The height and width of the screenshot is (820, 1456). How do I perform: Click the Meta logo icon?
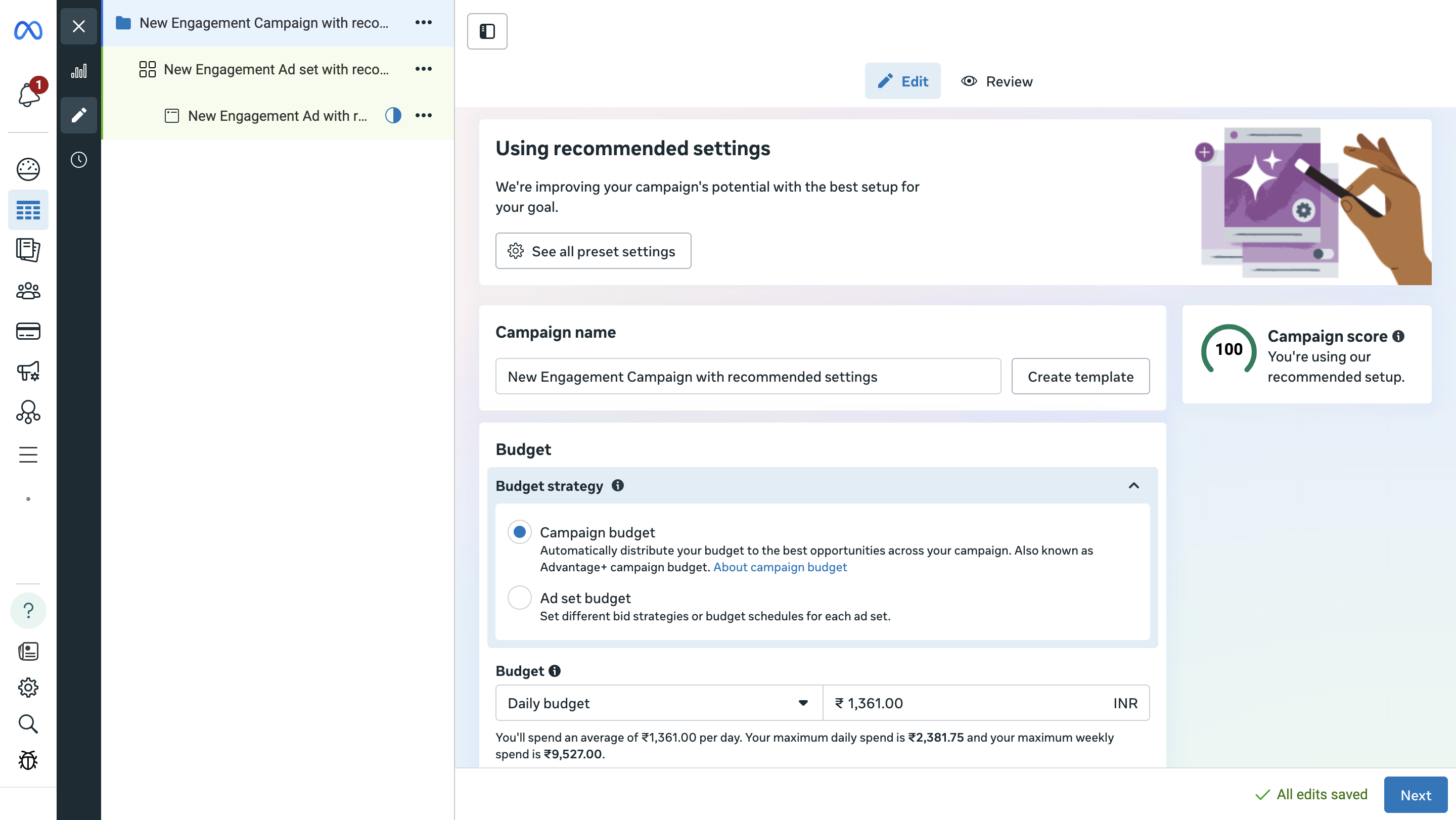tap(28, 29)
